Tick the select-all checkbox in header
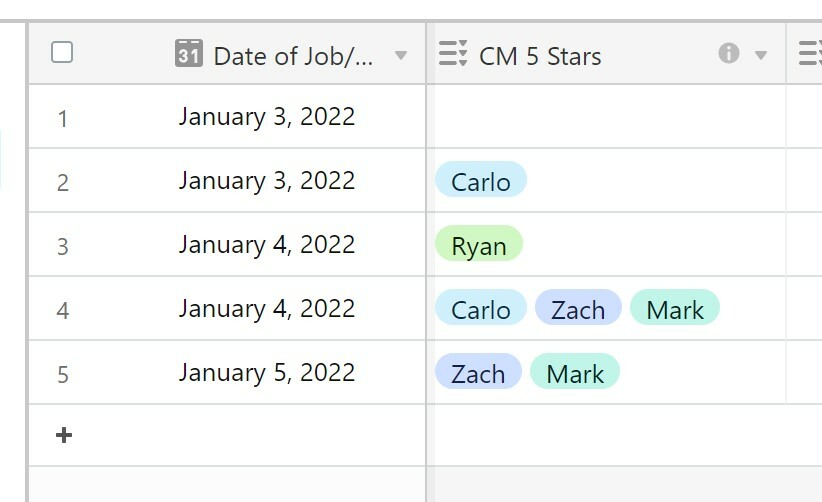This screenshot has height=502, width=822. 62,52
